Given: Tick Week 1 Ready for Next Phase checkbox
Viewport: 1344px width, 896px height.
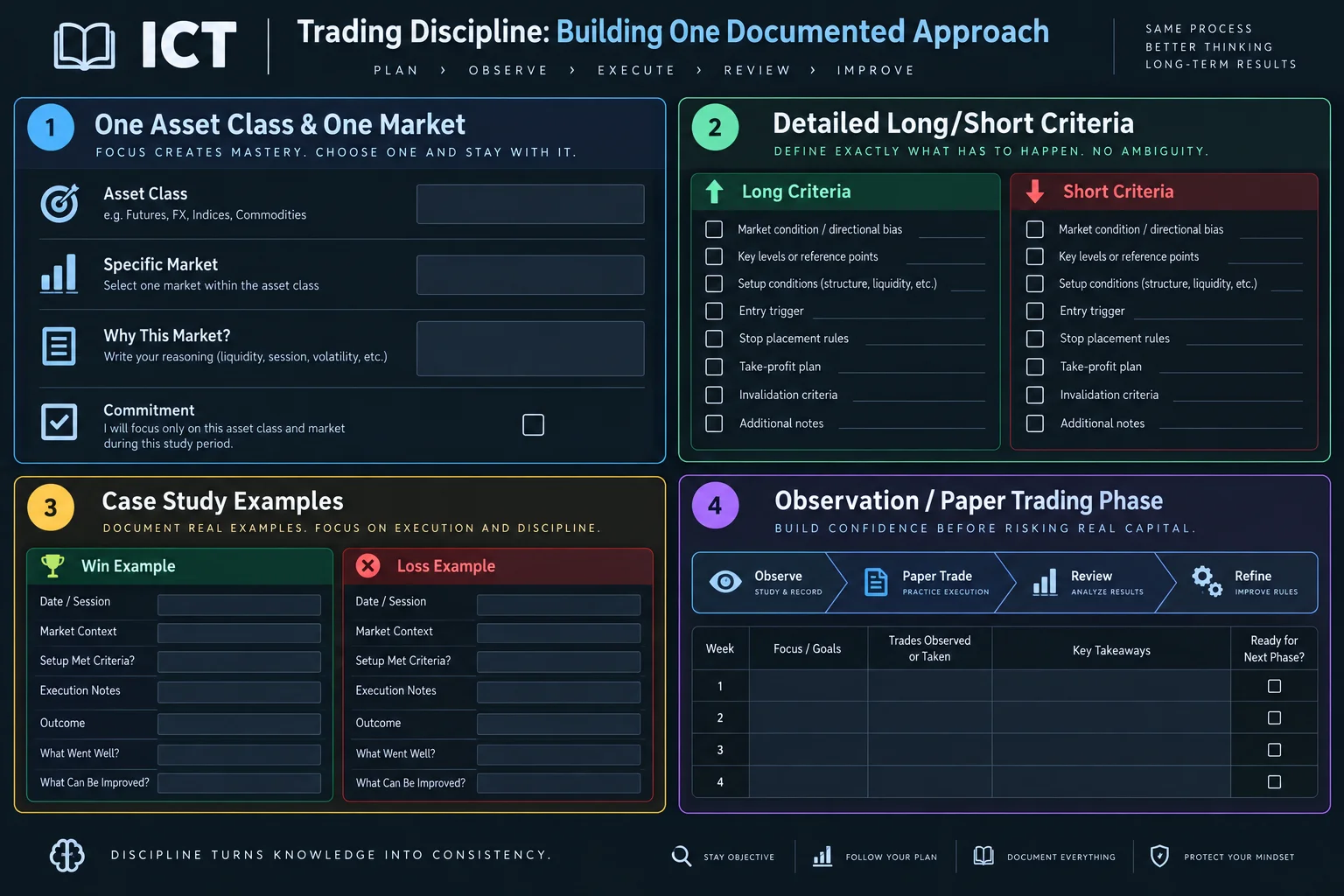Looking at the screenshot, I should tap(1275, 686).
